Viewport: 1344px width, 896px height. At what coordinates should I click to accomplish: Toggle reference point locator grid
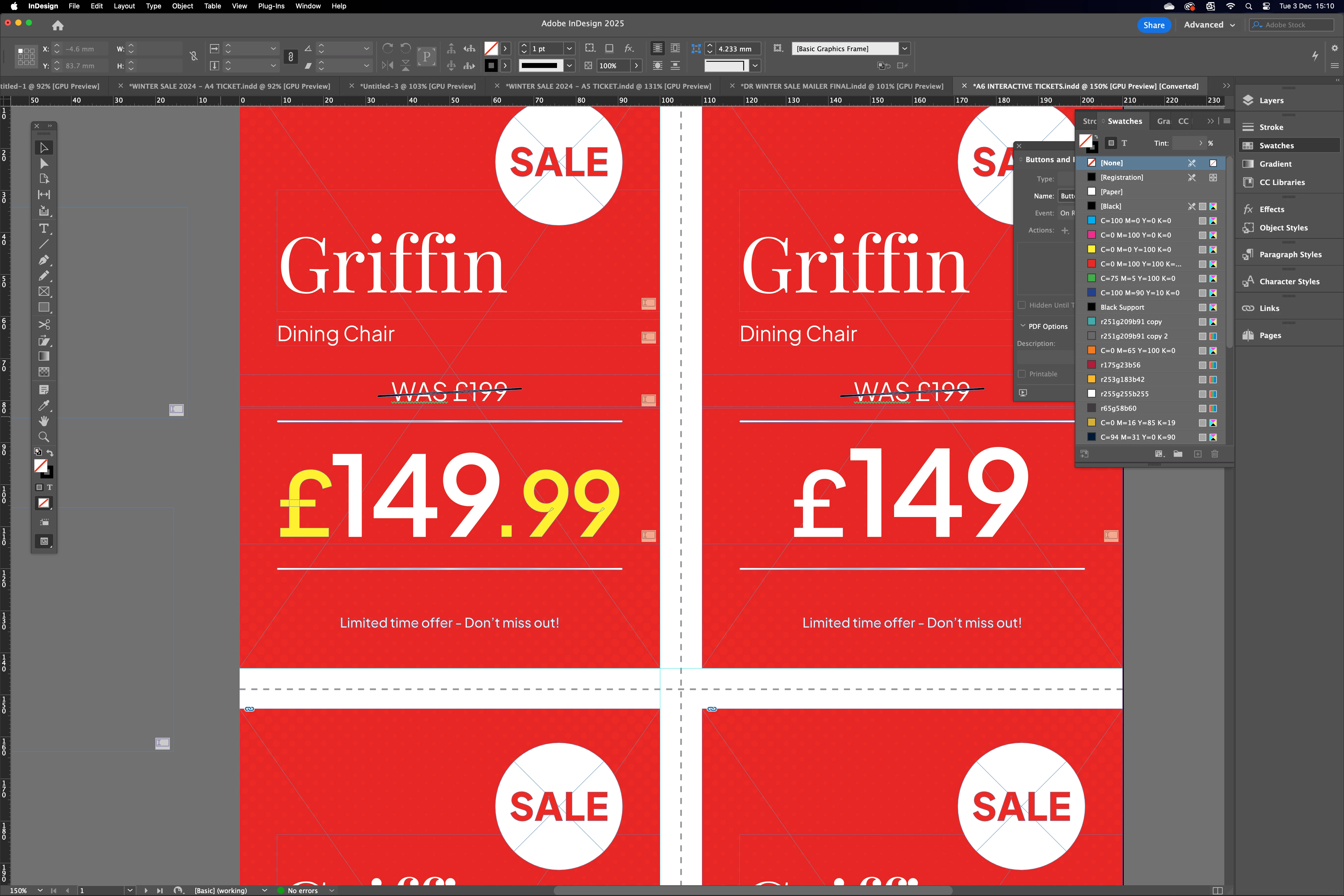(x=26, y=57)
